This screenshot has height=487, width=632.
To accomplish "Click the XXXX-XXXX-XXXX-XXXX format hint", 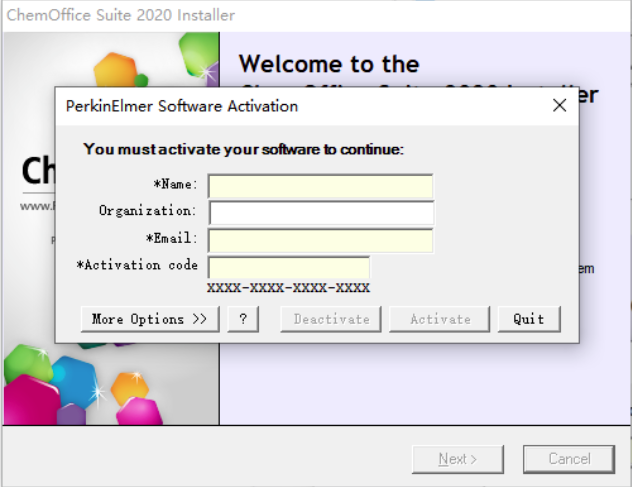I will (x=288, y=288).
